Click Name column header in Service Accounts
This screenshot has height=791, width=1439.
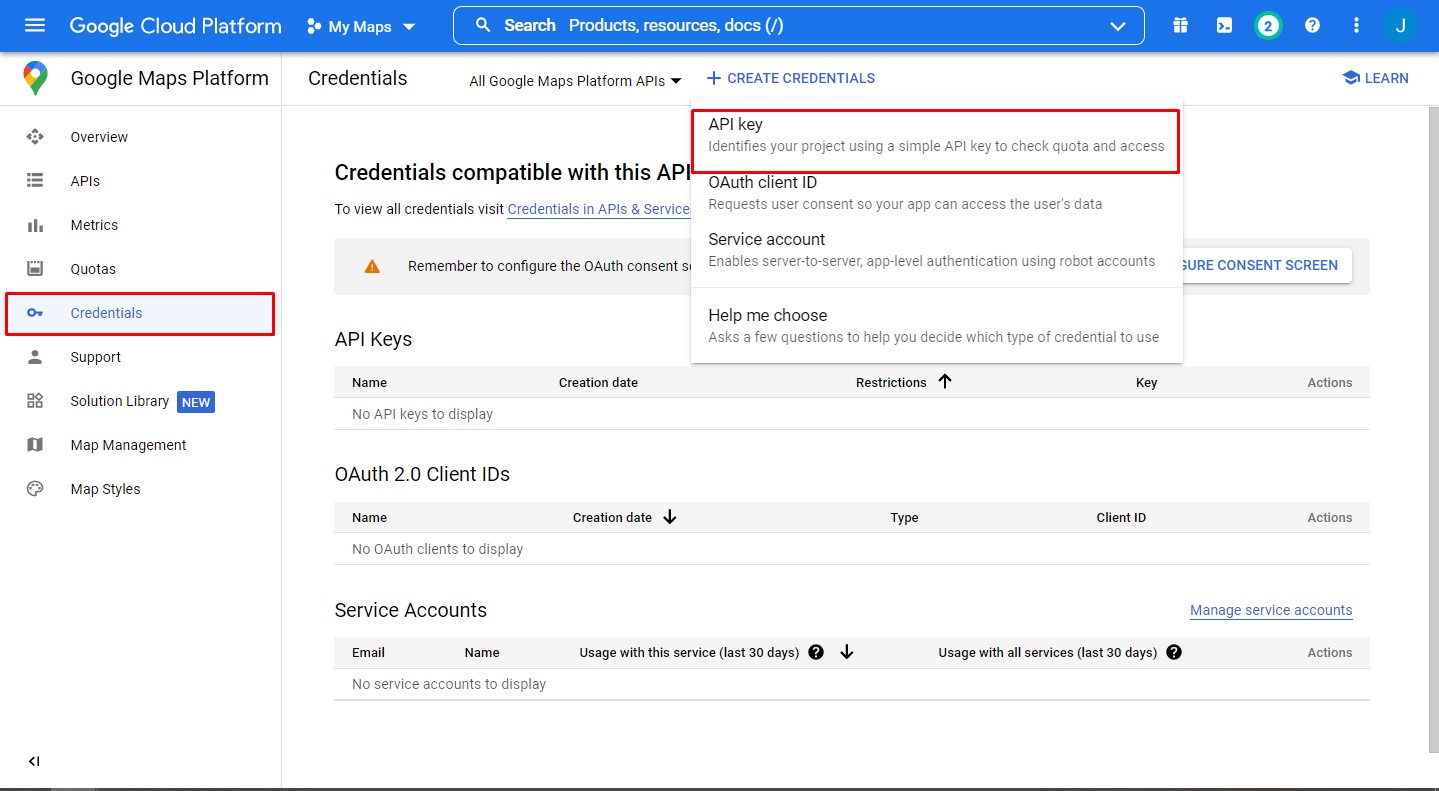pos(481,652)
